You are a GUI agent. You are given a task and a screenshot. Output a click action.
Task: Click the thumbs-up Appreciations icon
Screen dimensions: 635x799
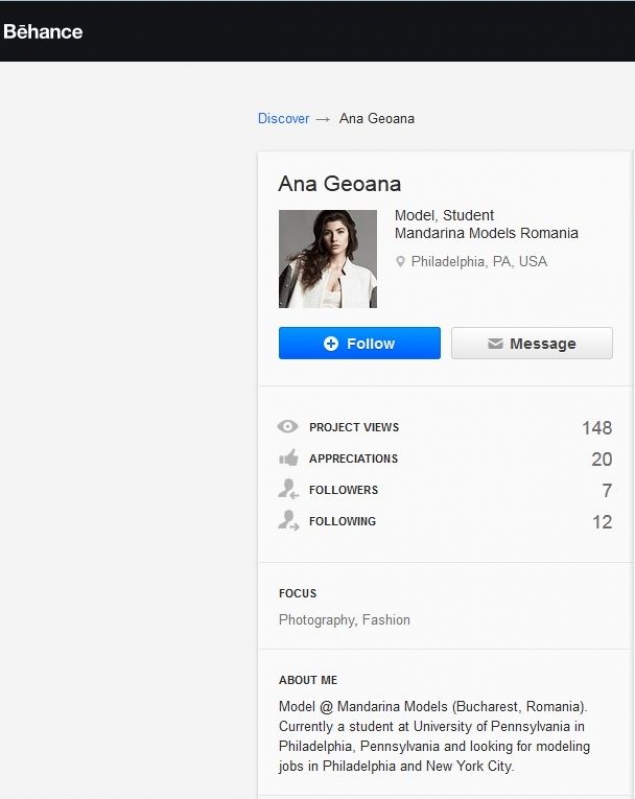pyautogui.click(x=288, y=458)
